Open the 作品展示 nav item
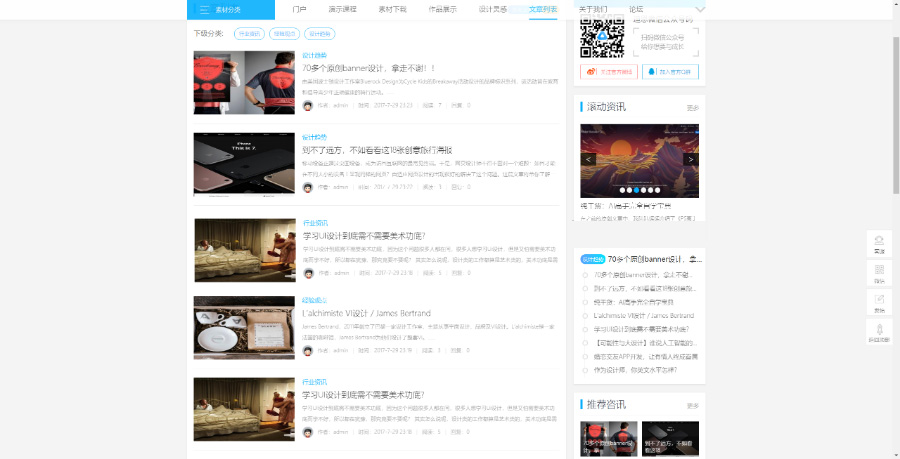The width and height of the screenshot is (900, 459). [x=443, y=9]
